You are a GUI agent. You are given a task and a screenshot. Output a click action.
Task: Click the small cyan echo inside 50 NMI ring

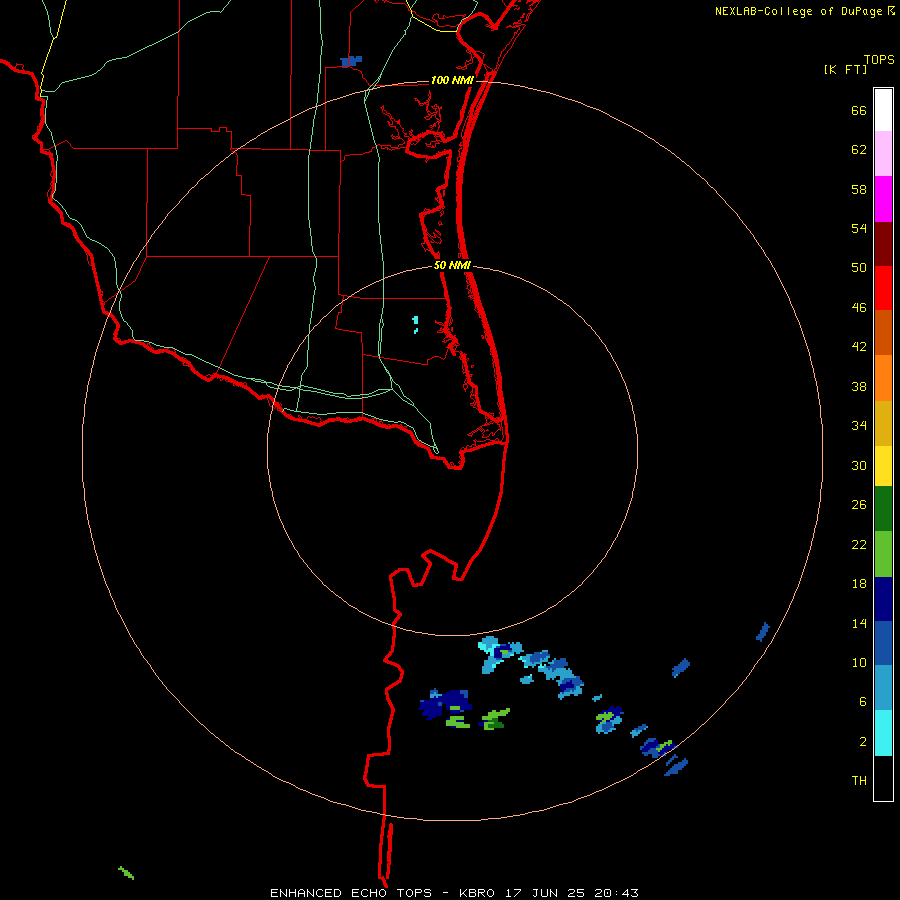point(416,324)
